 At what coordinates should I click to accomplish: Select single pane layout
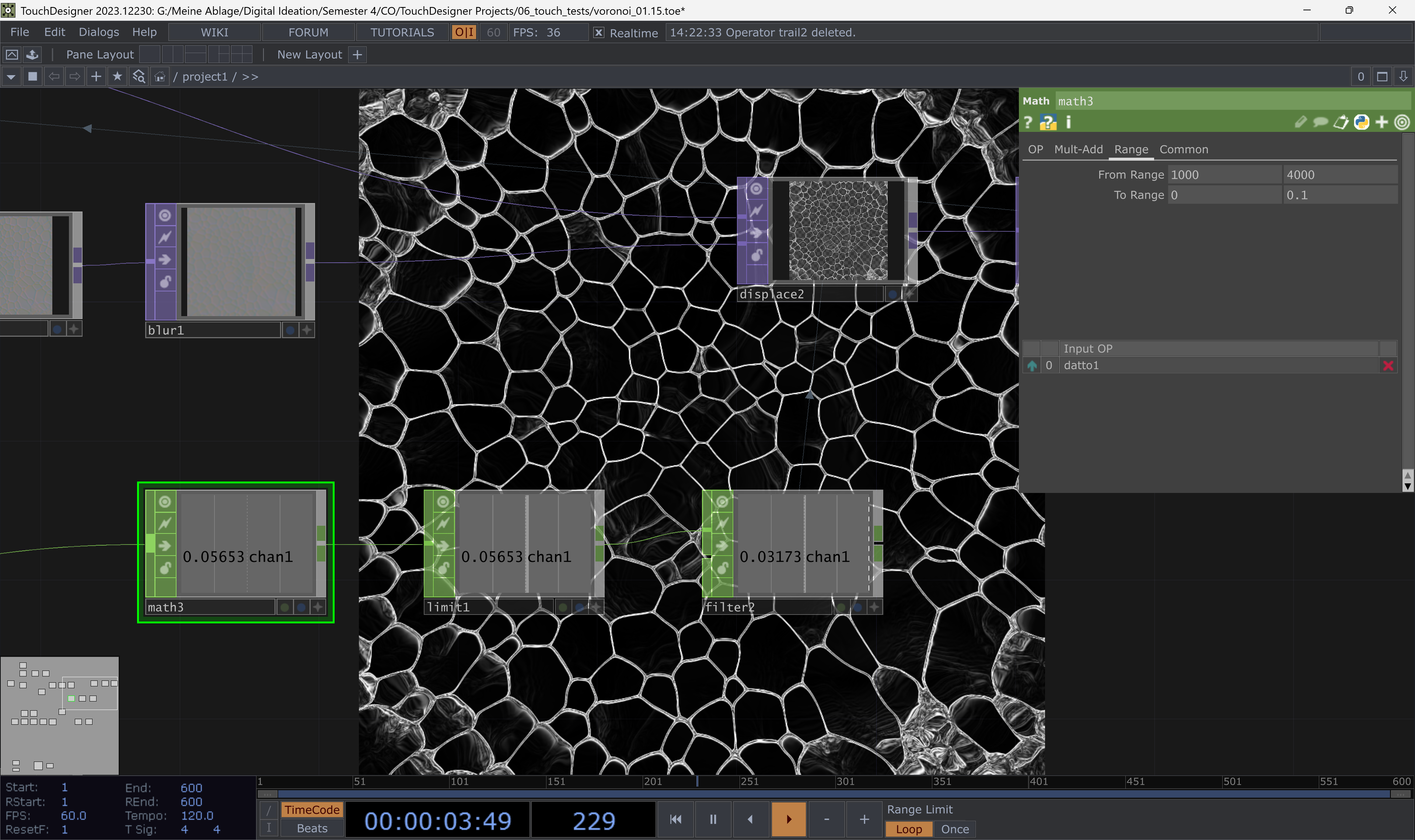pos(150,54)
